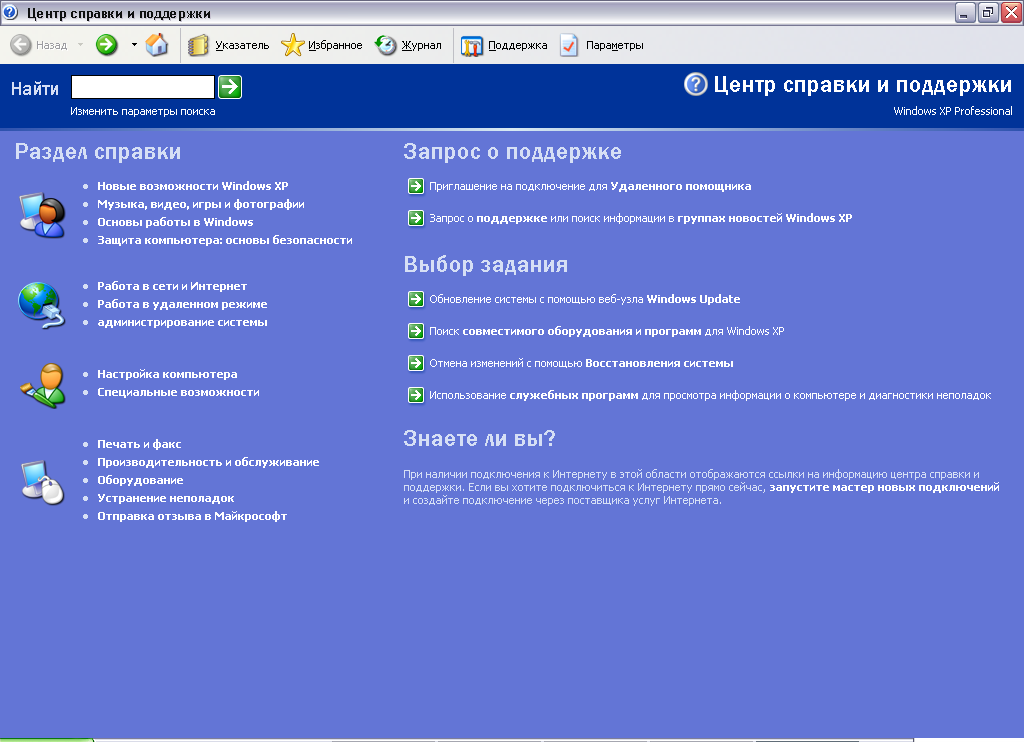Open the Back history dropdown arrow
This screenshot has width=1024, height=742.
80,44
